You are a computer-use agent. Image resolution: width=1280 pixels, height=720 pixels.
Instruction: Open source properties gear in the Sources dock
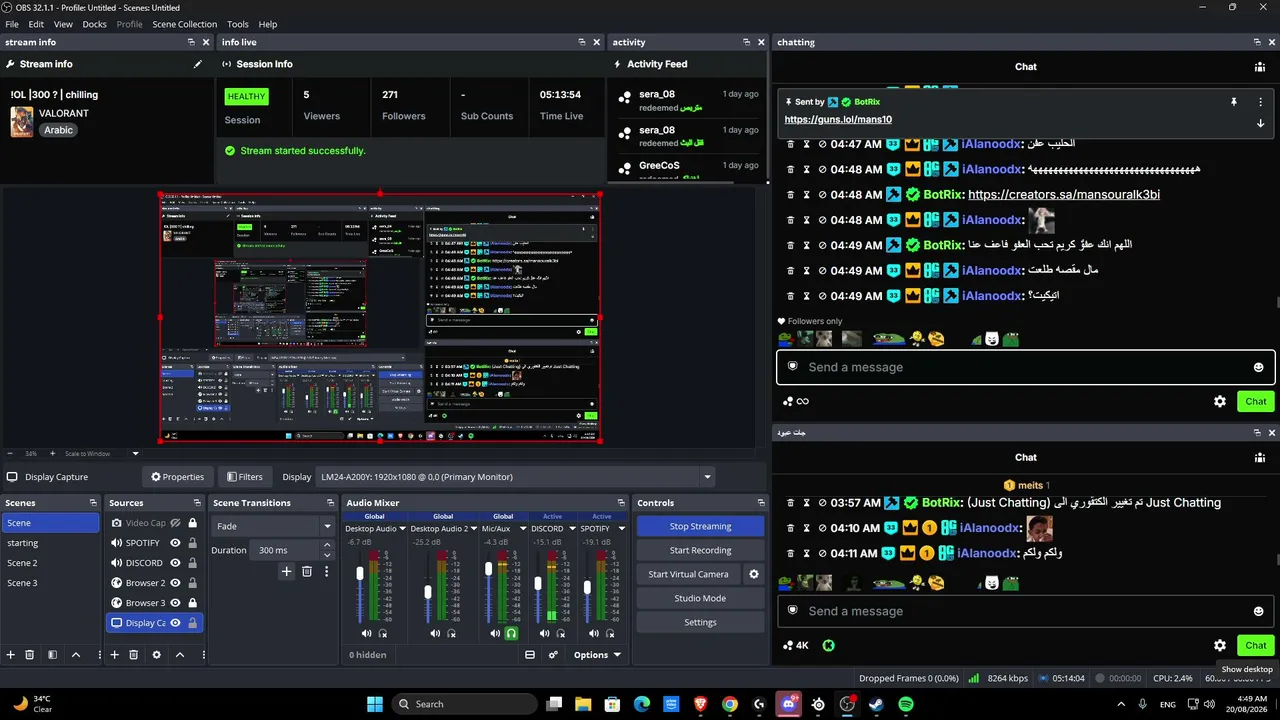click(156, 655)
